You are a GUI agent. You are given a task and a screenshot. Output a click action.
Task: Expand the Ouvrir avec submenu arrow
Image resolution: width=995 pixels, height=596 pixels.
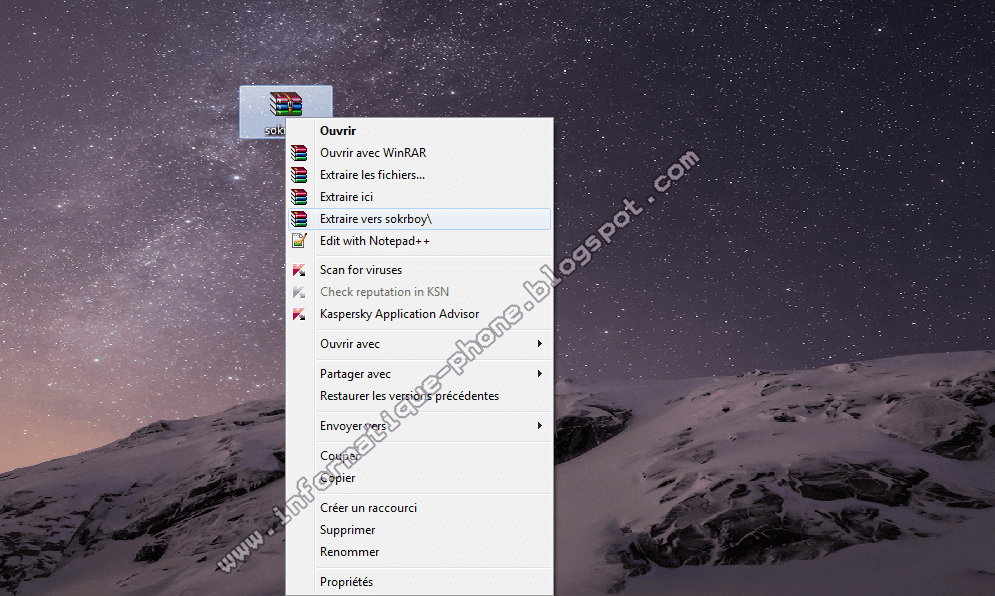(x=539, y=343)
